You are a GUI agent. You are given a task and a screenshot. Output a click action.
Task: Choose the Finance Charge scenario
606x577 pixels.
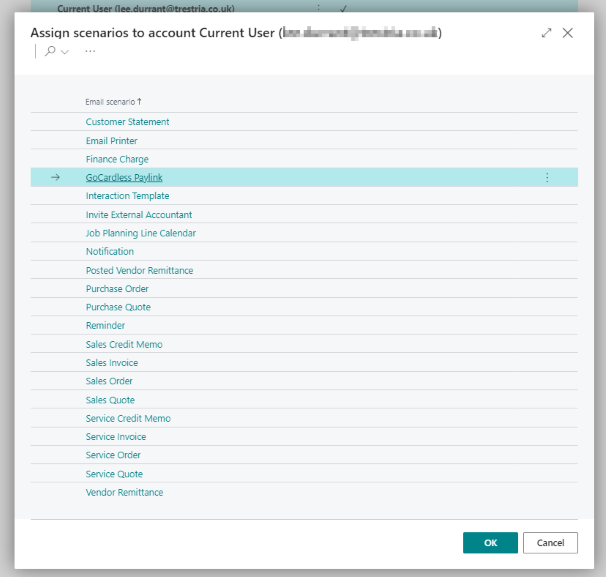click(x=117, y=159)
